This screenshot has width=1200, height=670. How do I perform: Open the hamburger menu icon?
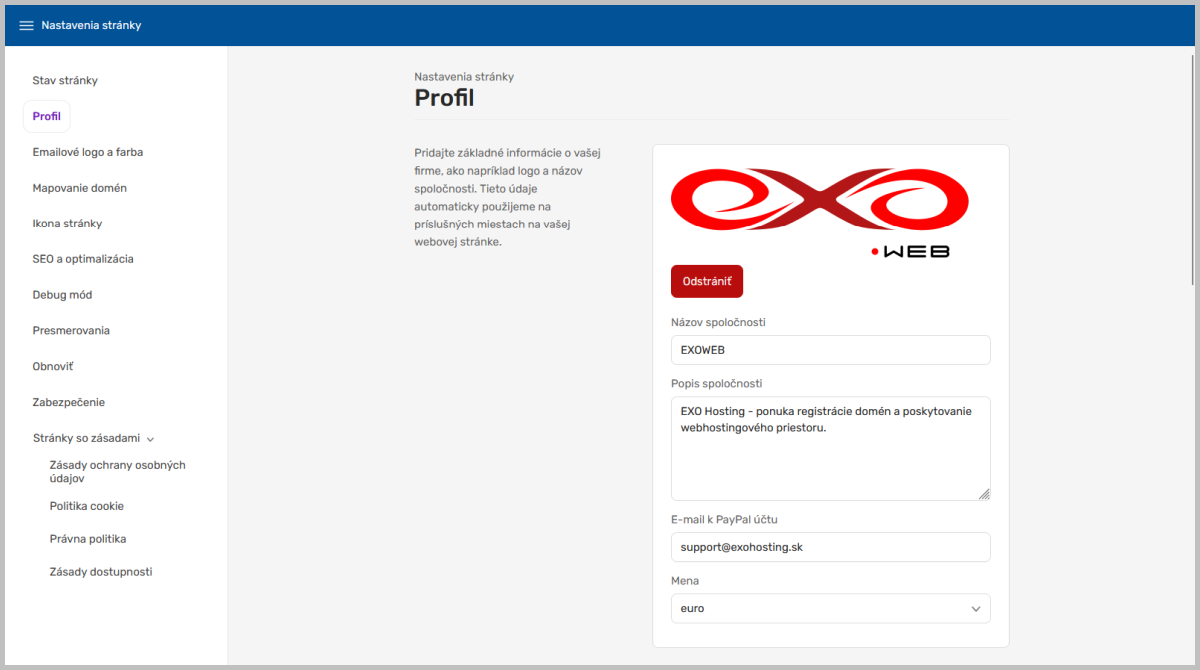[26, 25]
